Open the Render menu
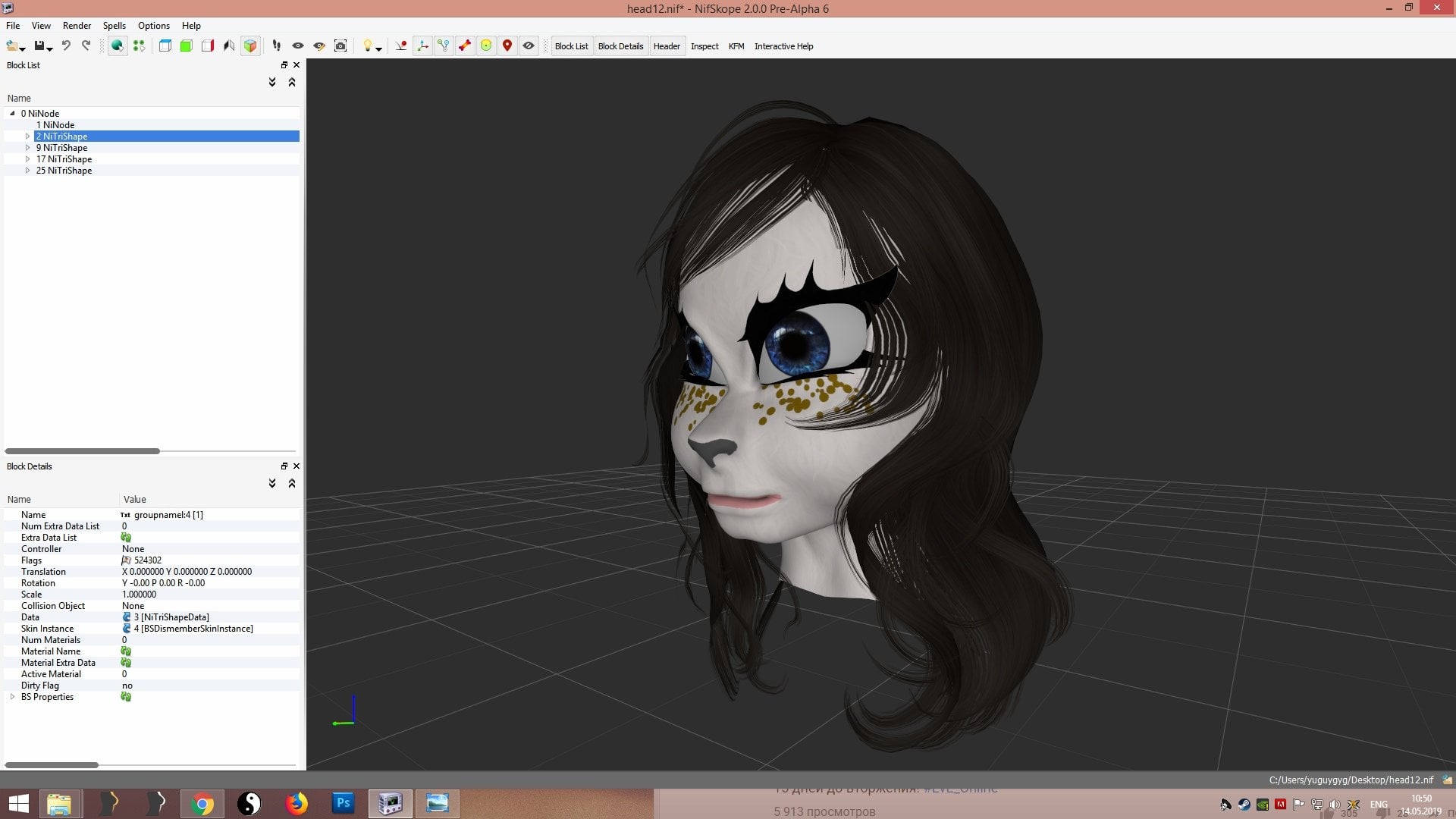Screen dimensions: 1456x819 pyautogui.click(x=77, y=25)
